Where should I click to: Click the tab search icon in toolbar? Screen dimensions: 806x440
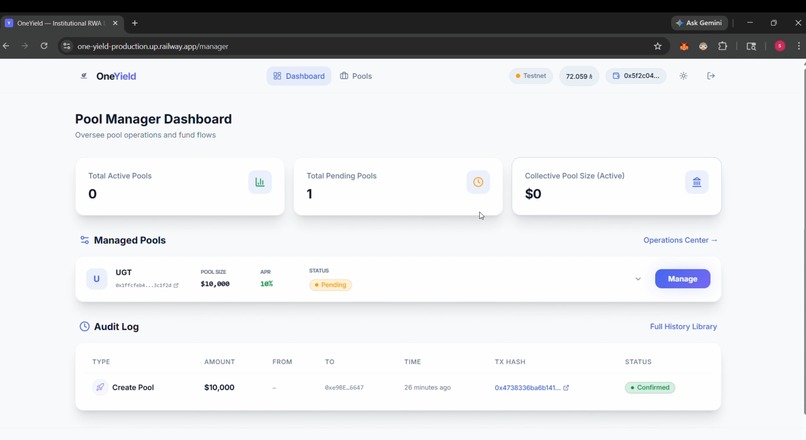pyautogui.click(x=751, y=46)
